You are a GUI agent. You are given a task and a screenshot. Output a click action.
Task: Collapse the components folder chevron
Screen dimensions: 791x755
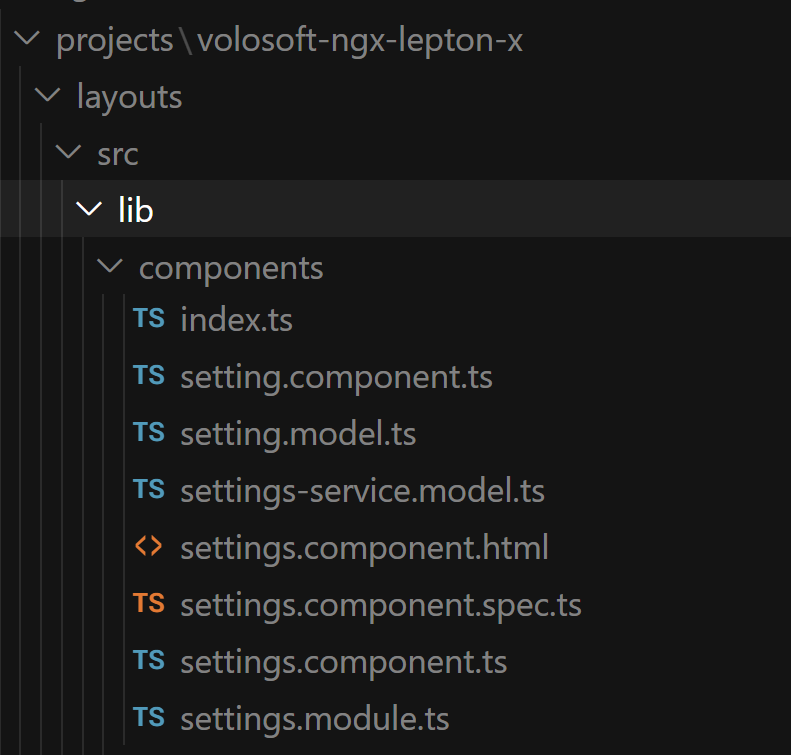coord(109,267)
